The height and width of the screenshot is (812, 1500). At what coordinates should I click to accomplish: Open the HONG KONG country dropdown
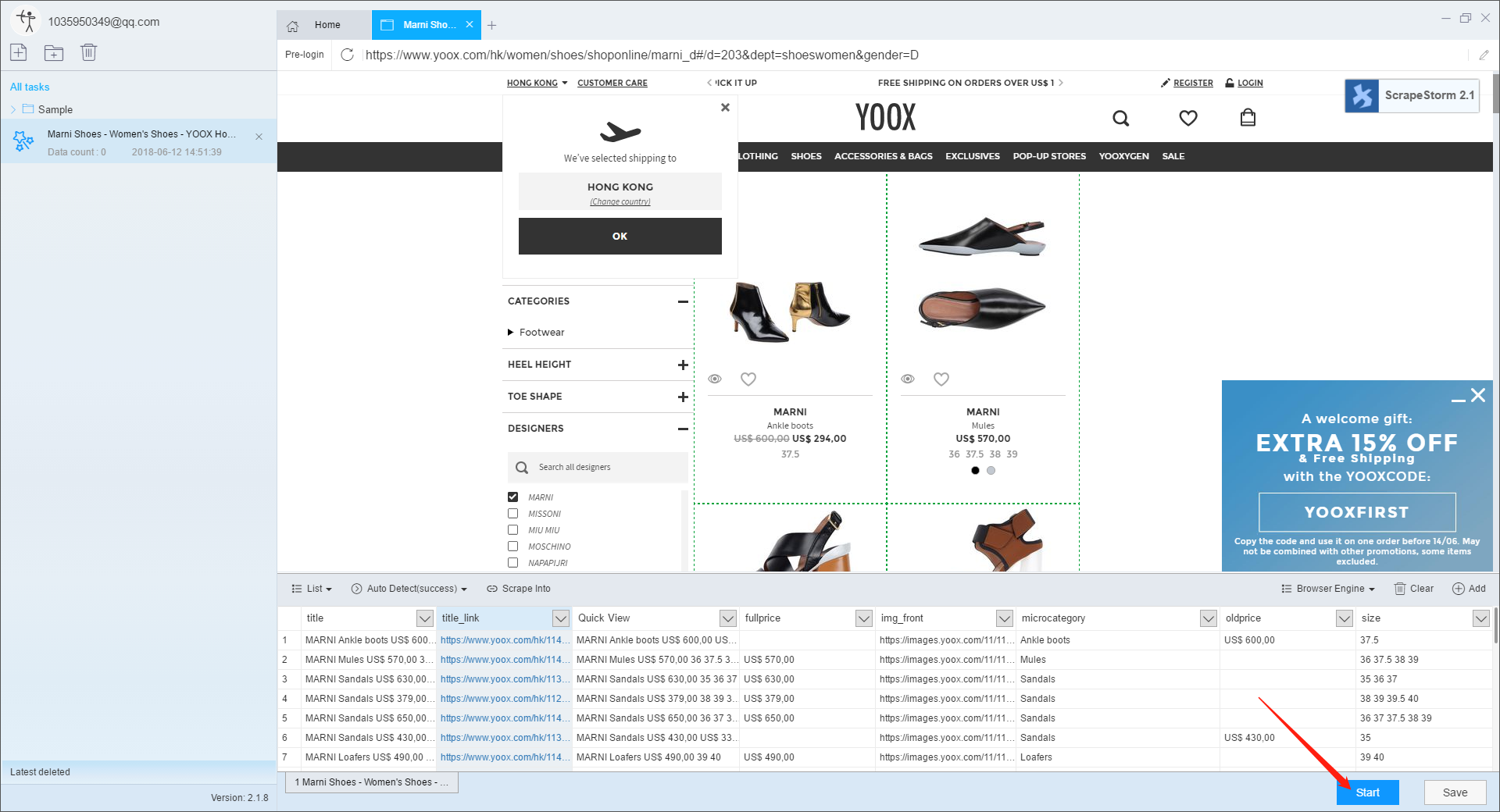click(x=537, y=83)
